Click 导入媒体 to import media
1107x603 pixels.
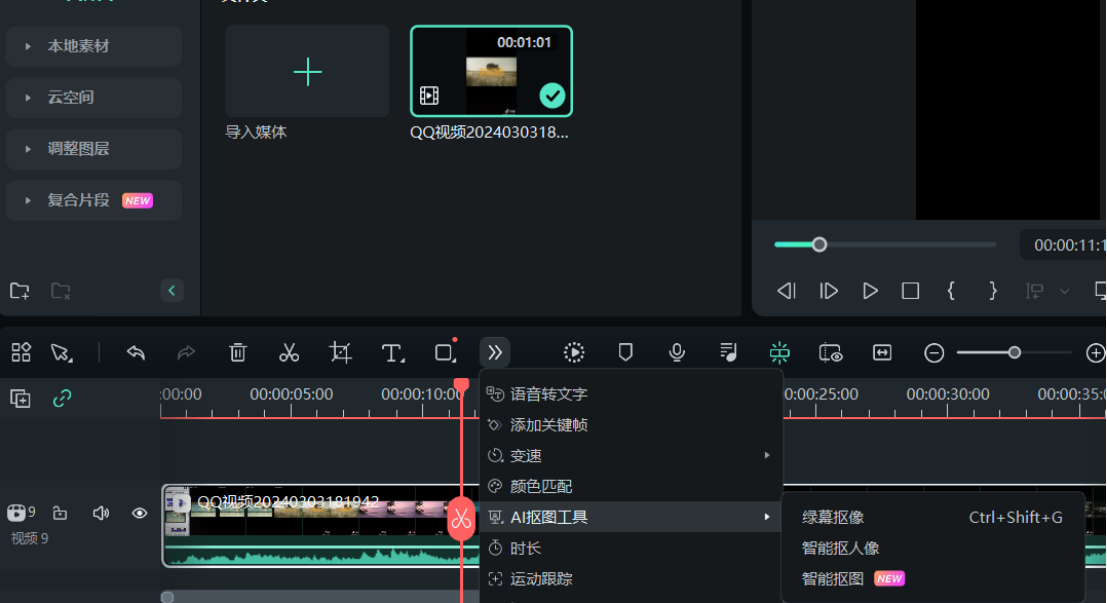(307, 71)
